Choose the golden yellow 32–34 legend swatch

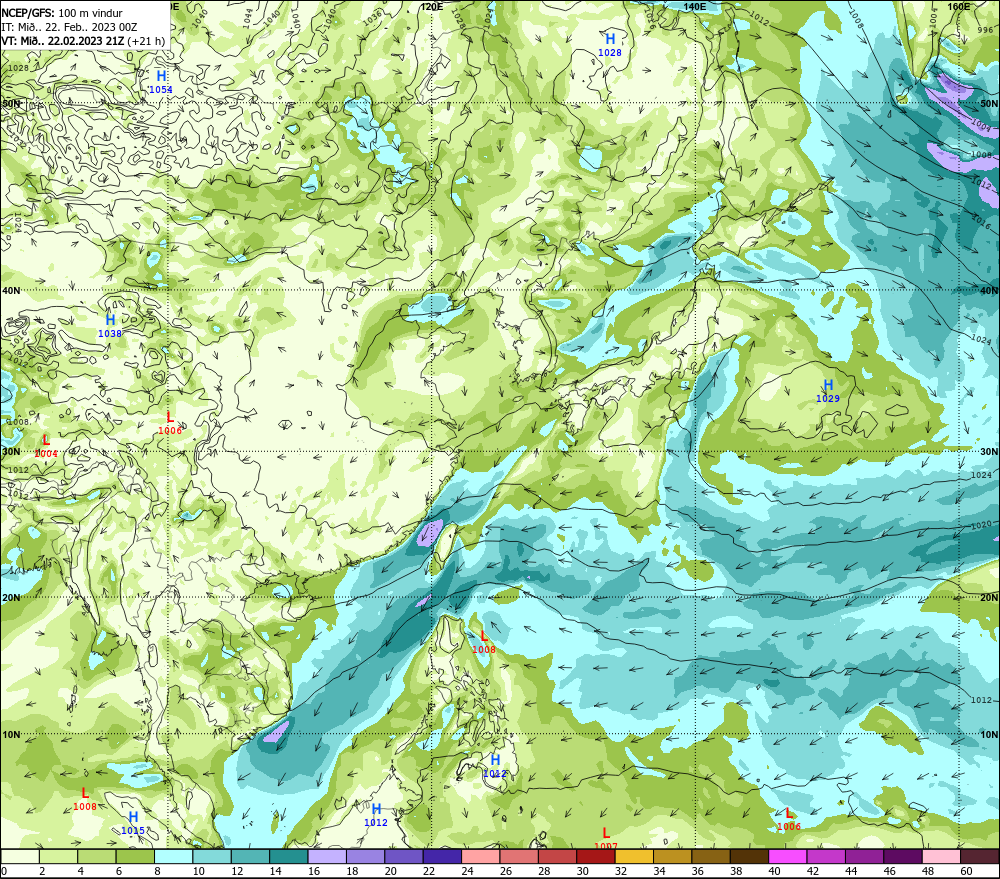634,856
